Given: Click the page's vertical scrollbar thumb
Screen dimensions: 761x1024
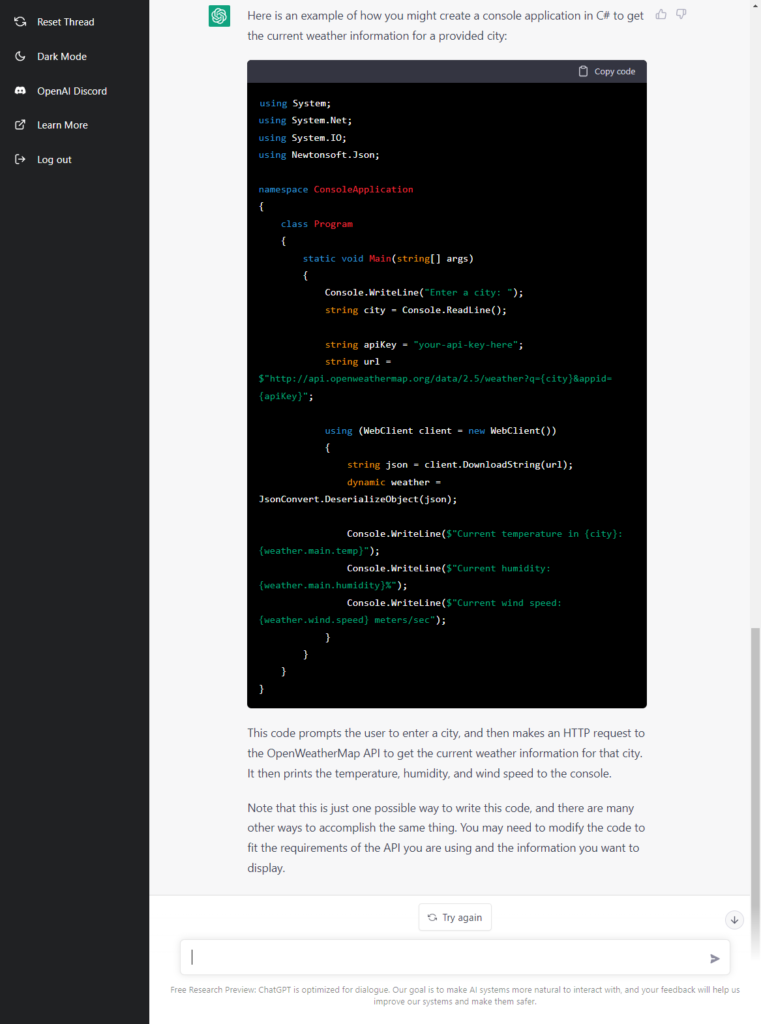Looking at the screenshot, I should point(755,760).
